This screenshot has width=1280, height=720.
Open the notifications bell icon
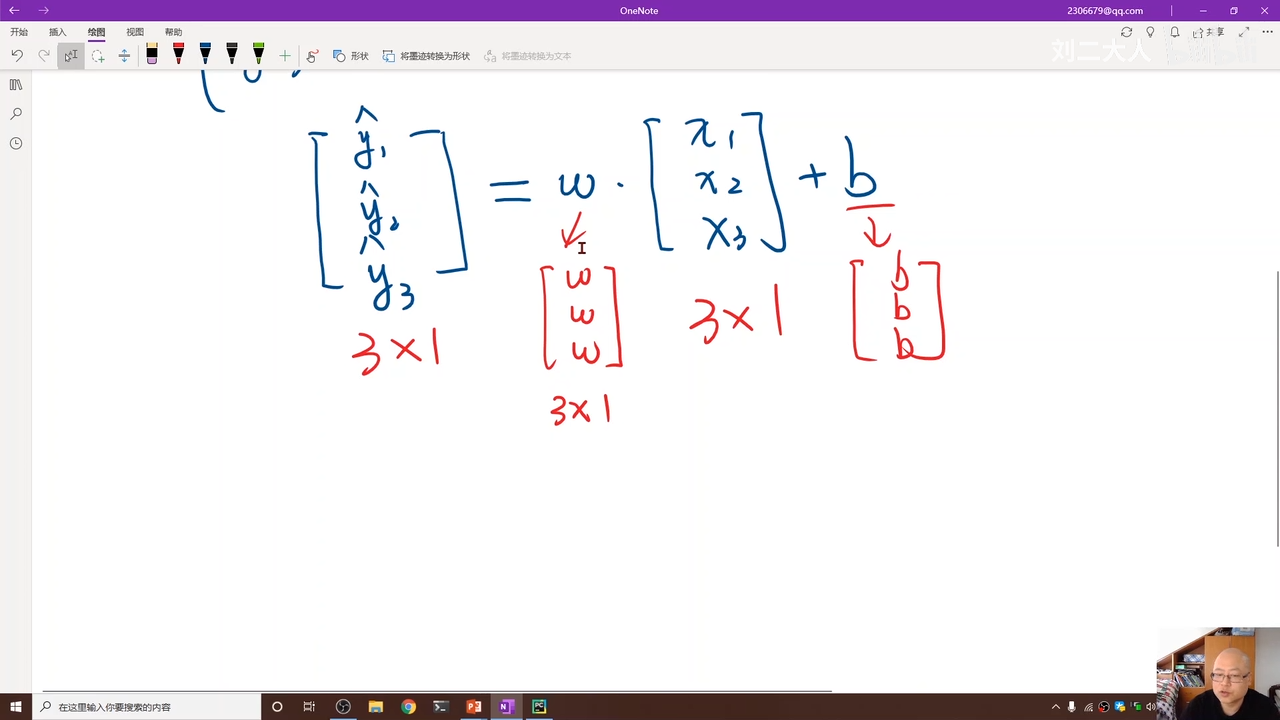click(1175, 32)
